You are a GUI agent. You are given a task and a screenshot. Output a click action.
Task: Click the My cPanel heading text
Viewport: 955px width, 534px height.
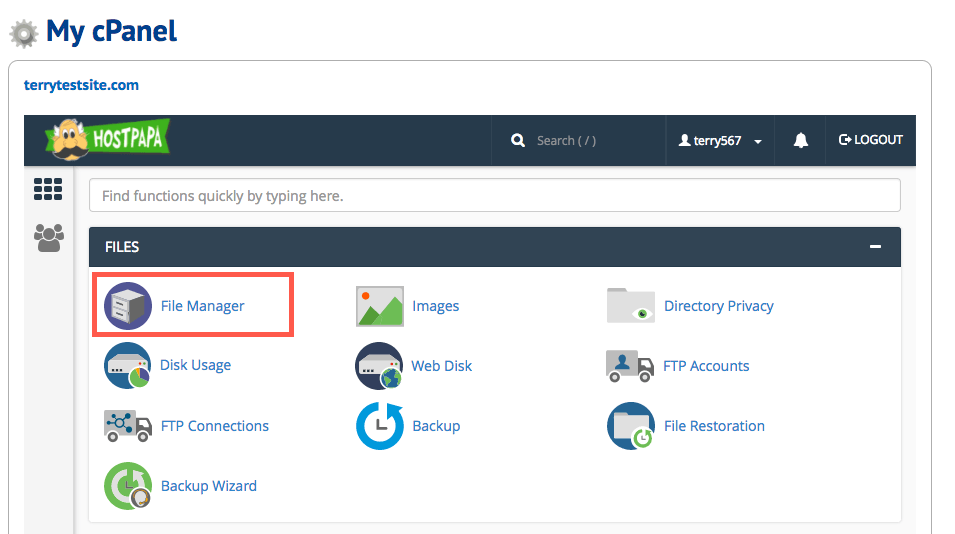click(x=111, y=31)
